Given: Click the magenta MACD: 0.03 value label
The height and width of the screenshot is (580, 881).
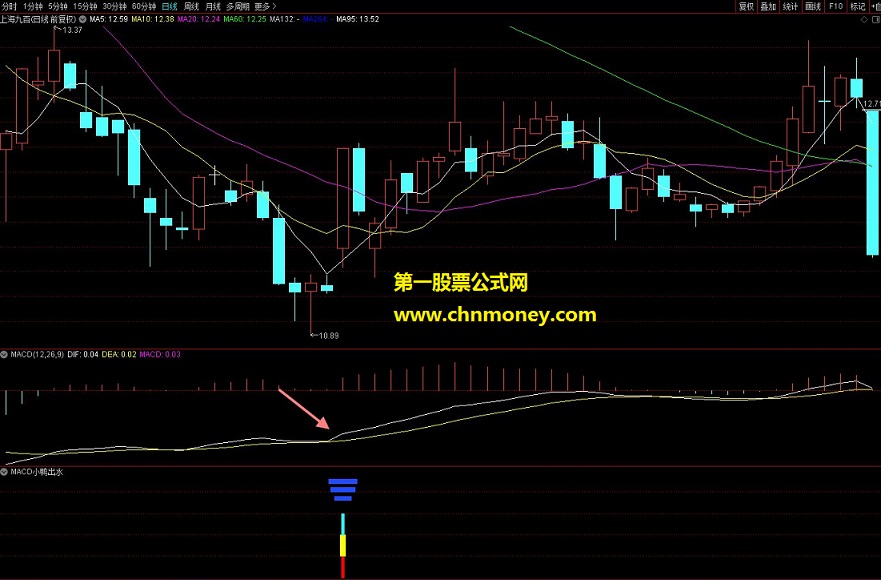Looking at the screenshot, I should pyautogui.click(x=160, y=355).
